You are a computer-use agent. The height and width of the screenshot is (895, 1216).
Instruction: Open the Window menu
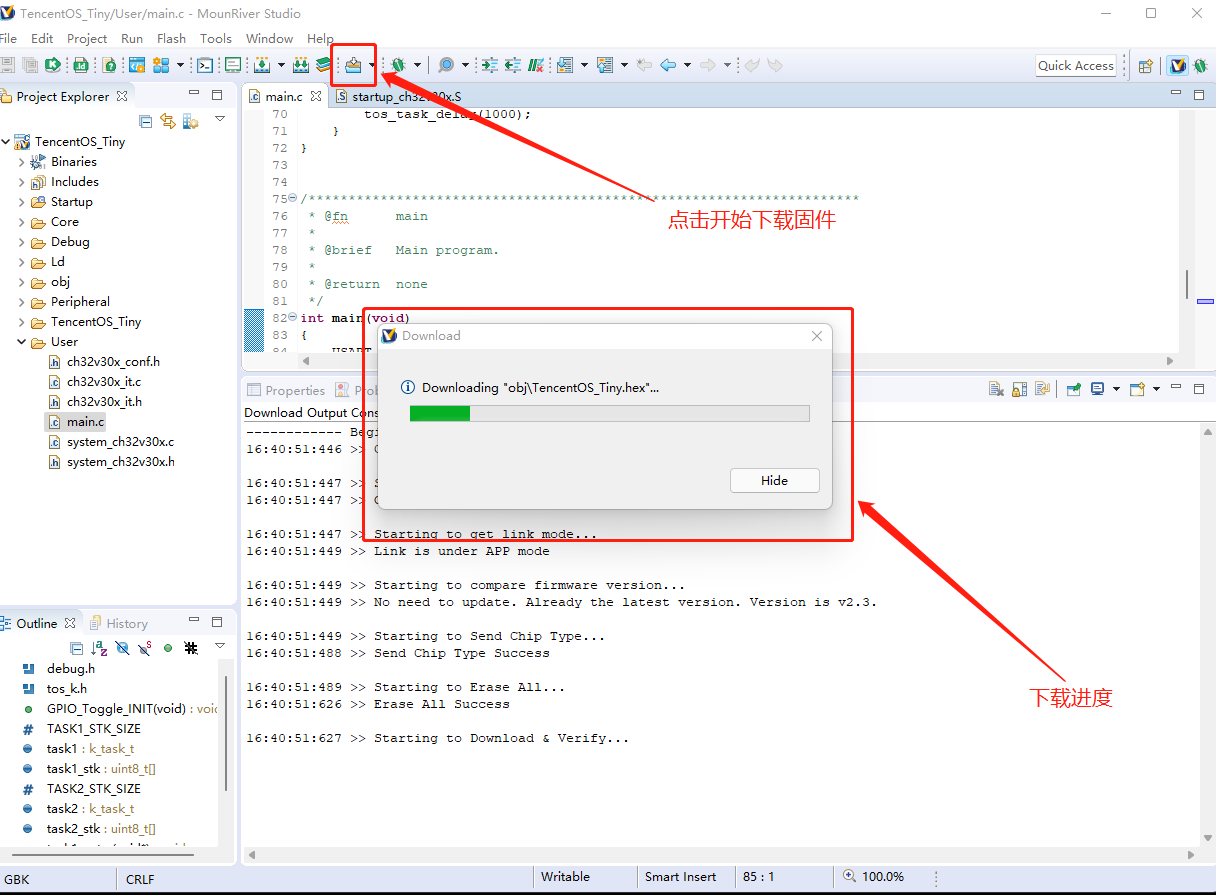click(x=269, y=38)
